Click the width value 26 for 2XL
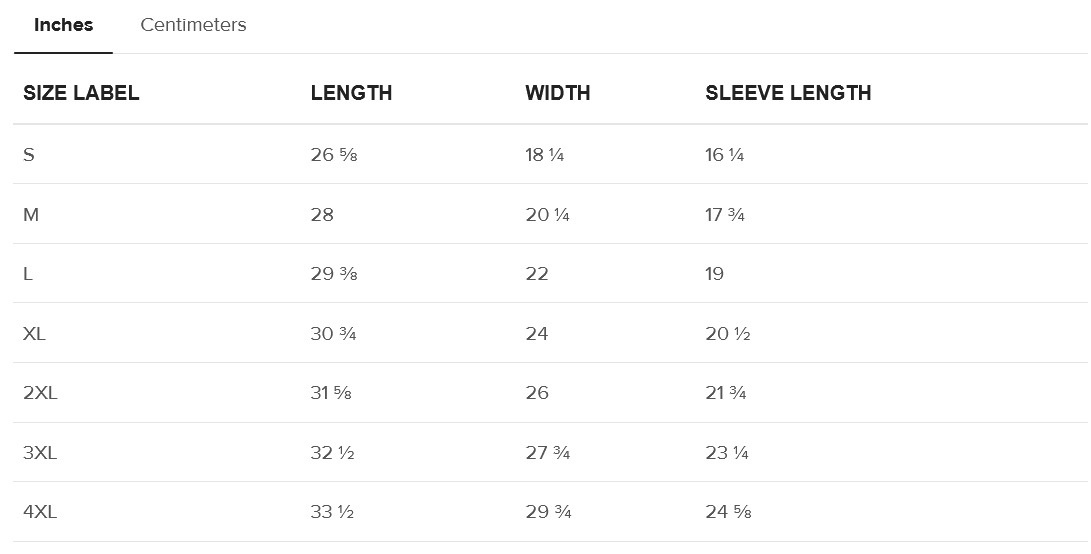 537,393
